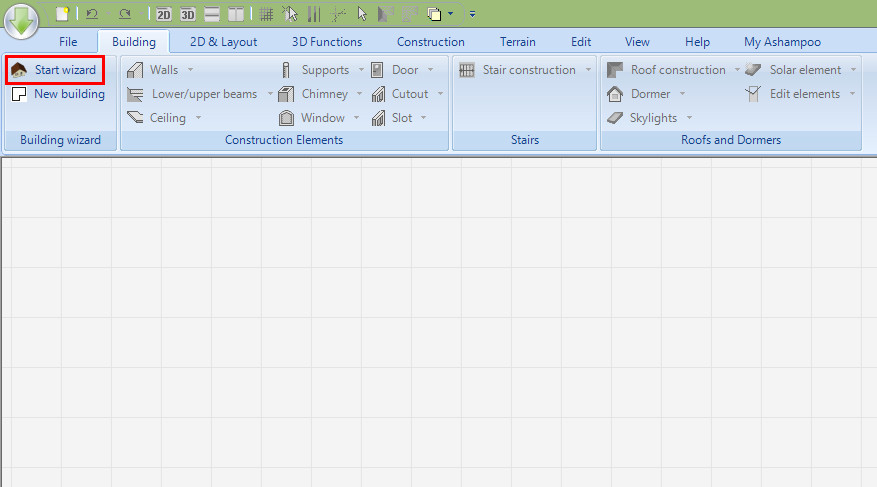The height and width of the screenshot is (487, 877).
Task: Click the grey shaded triangle toolbar icon
Action: pyautogui.click(x=385, y=14)
